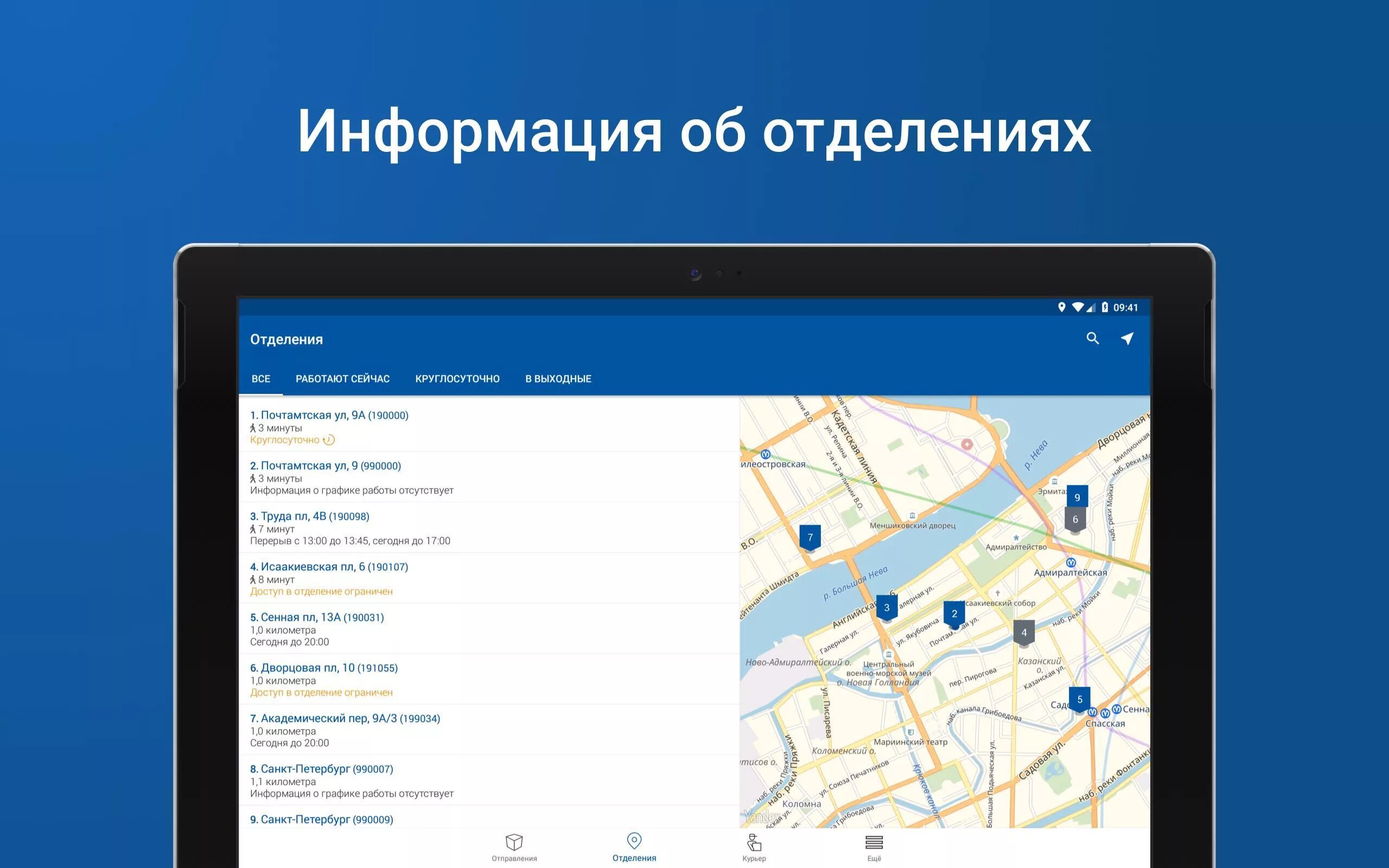Switch to the Круглосуточно tab
This screenshot has width=1389, height=868.
coord(457,379)
